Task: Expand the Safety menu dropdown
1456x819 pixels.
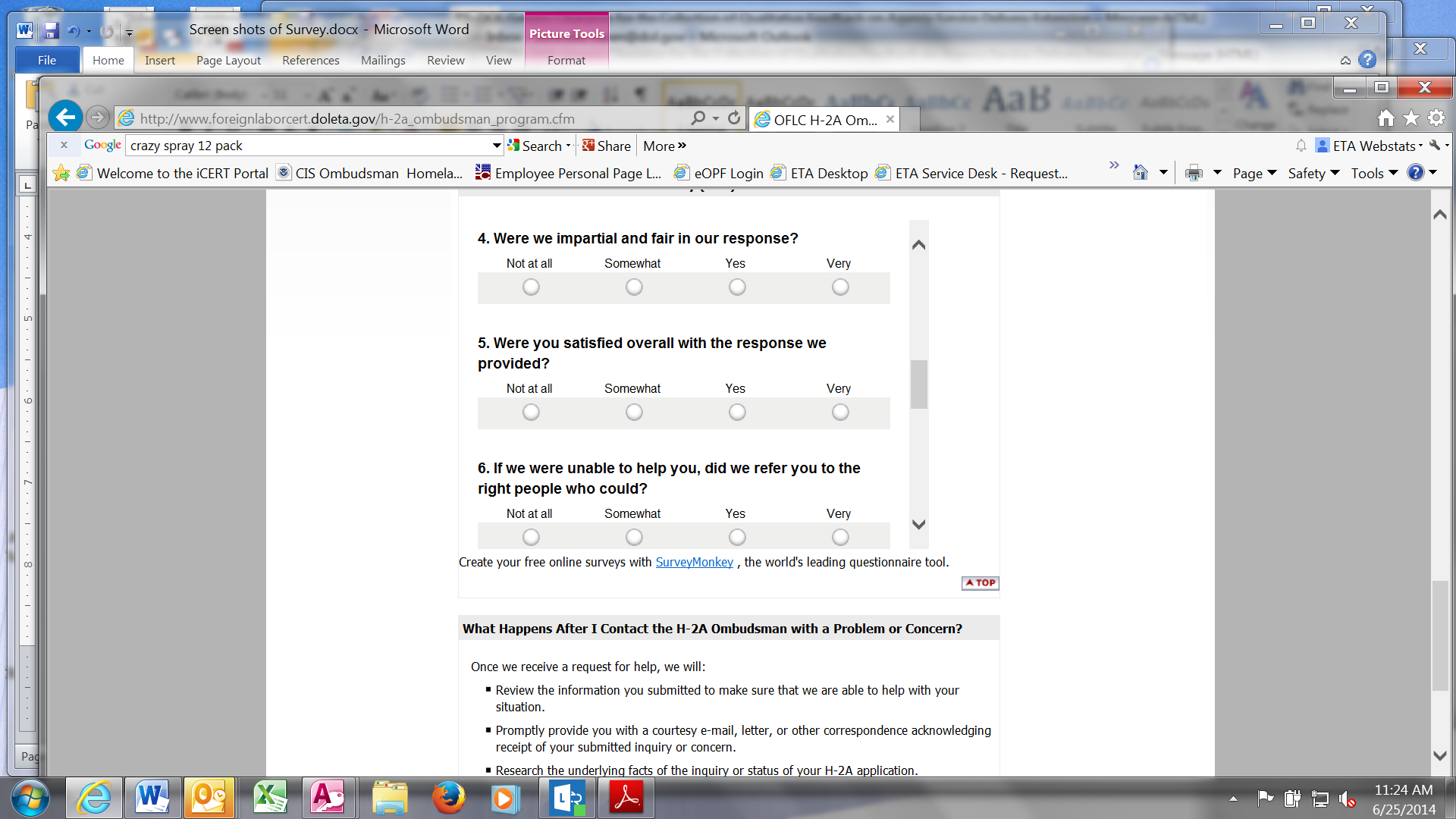Action: click(x=1313, y=173)
